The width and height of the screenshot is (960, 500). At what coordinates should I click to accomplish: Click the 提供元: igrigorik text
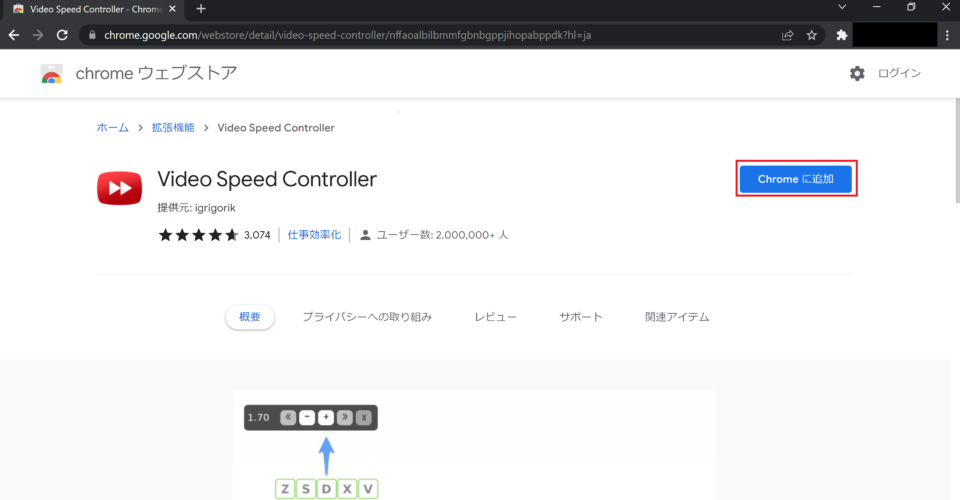(x=197, y=208)
